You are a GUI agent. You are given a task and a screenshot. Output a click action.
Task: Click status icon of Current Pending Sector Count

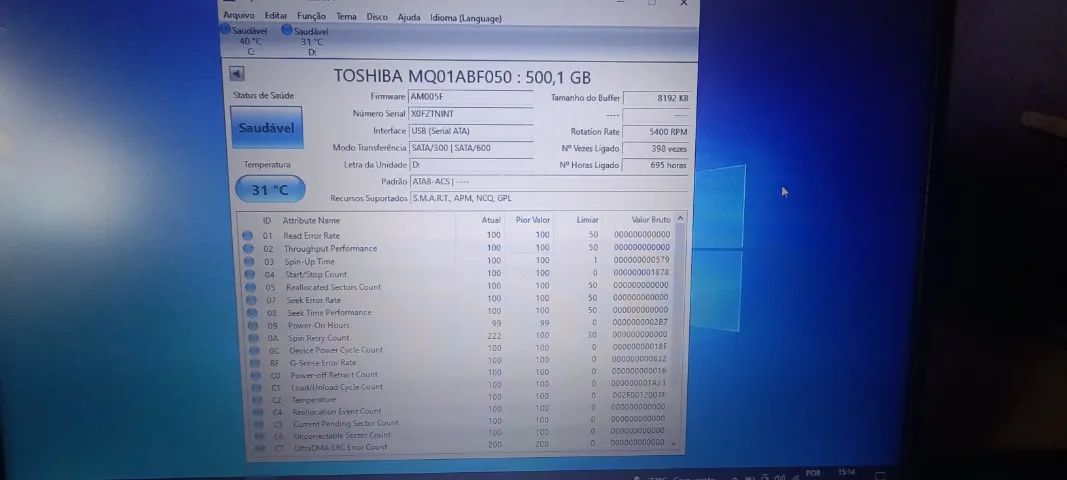(x=259, y=424)
